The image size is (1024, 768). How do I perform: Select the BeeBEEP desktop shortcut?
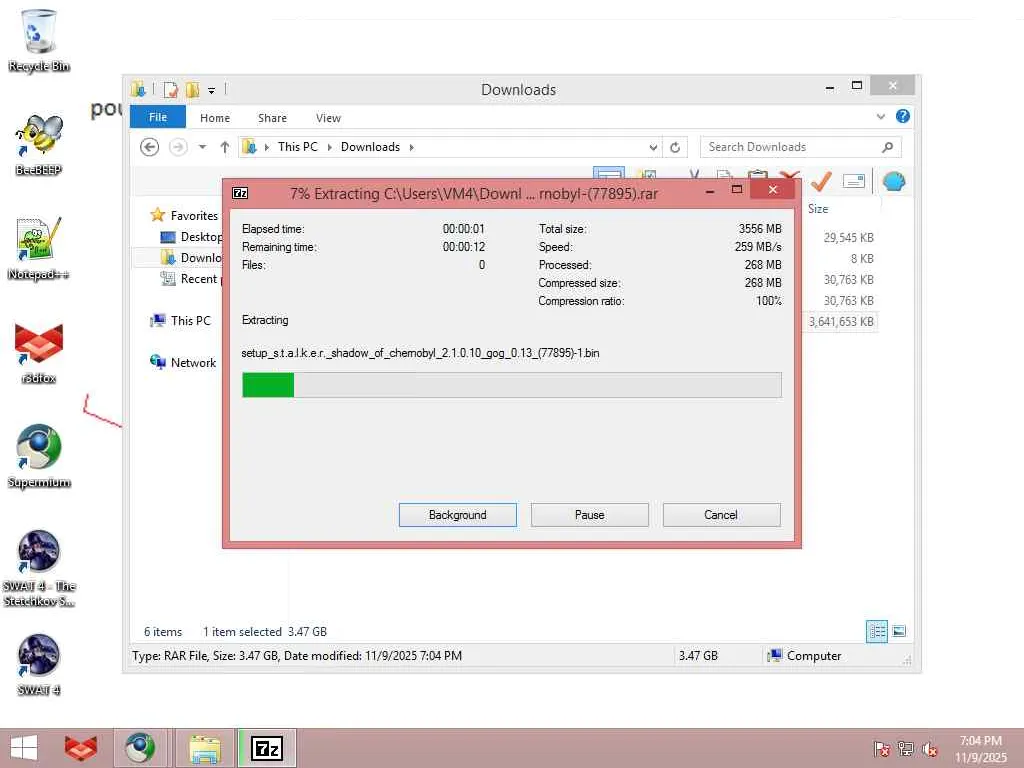[39, 144]
